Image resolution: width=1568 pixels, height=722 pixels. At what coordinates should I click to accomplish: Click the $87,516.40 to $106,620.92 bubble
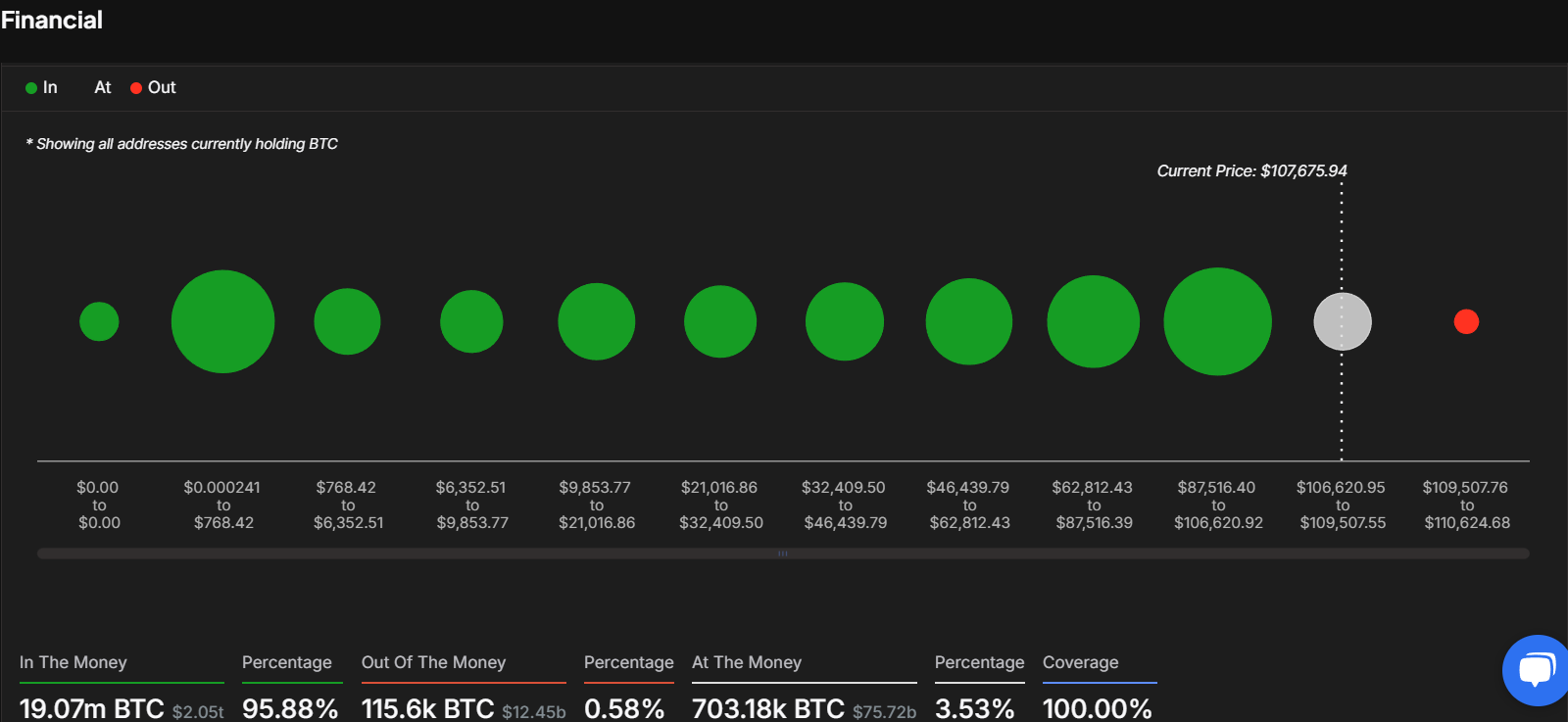pos(1217,321)
